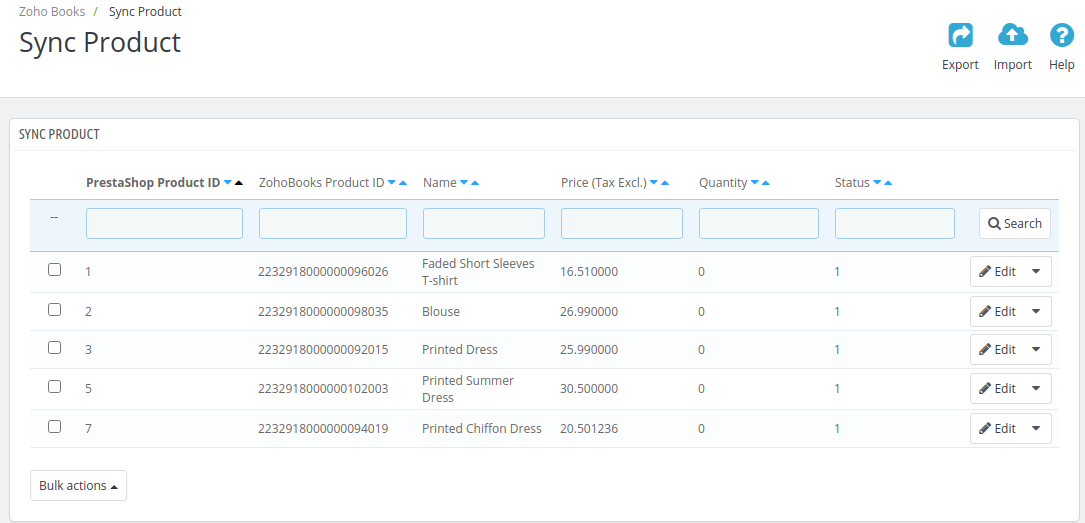Select checkbox for Faded Short Sleeves T-shirt
The width and height of the screenshot is (1085, 523).
[x=54, y=270]
